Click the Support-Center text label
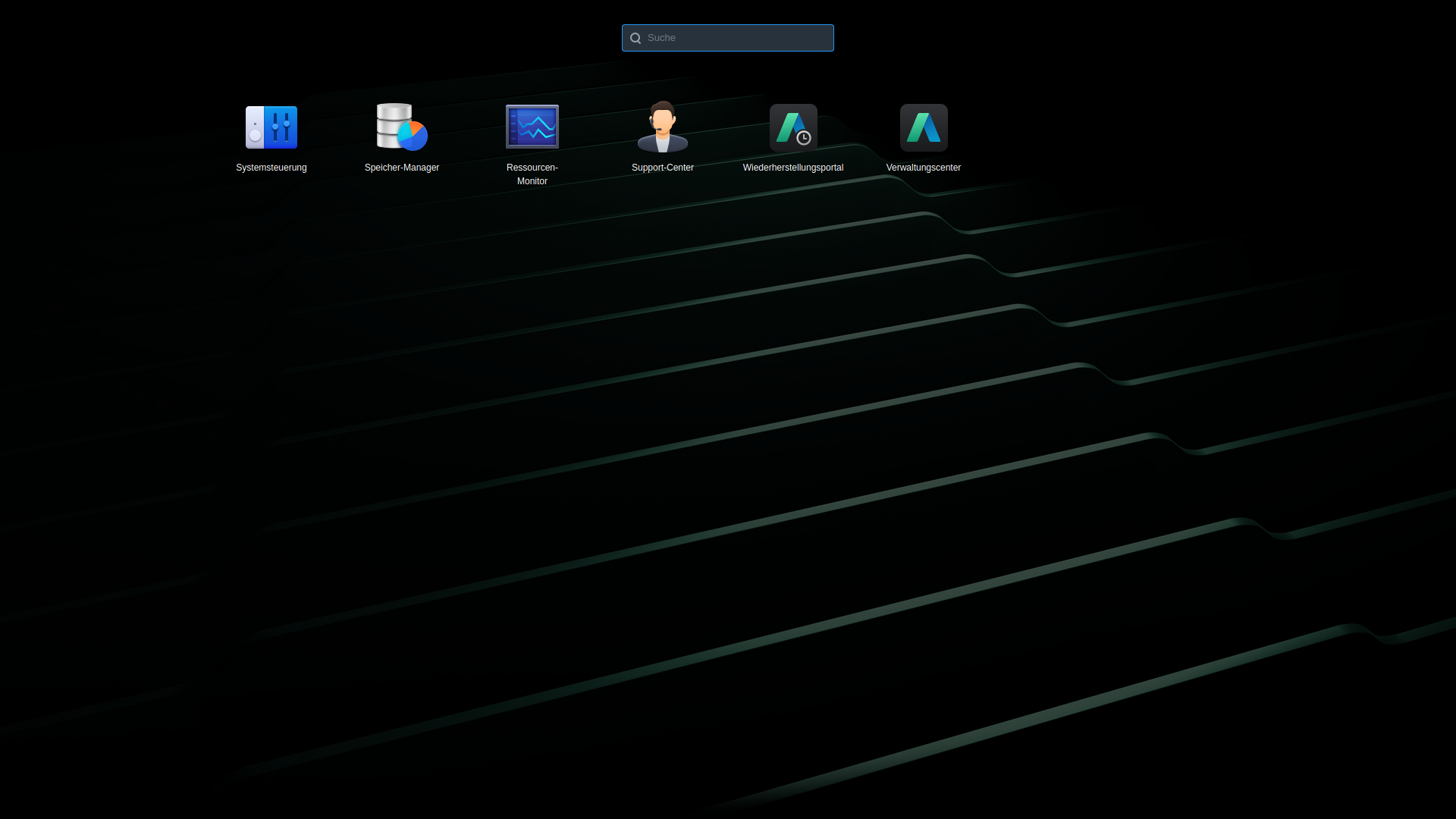 pos(662,168)
